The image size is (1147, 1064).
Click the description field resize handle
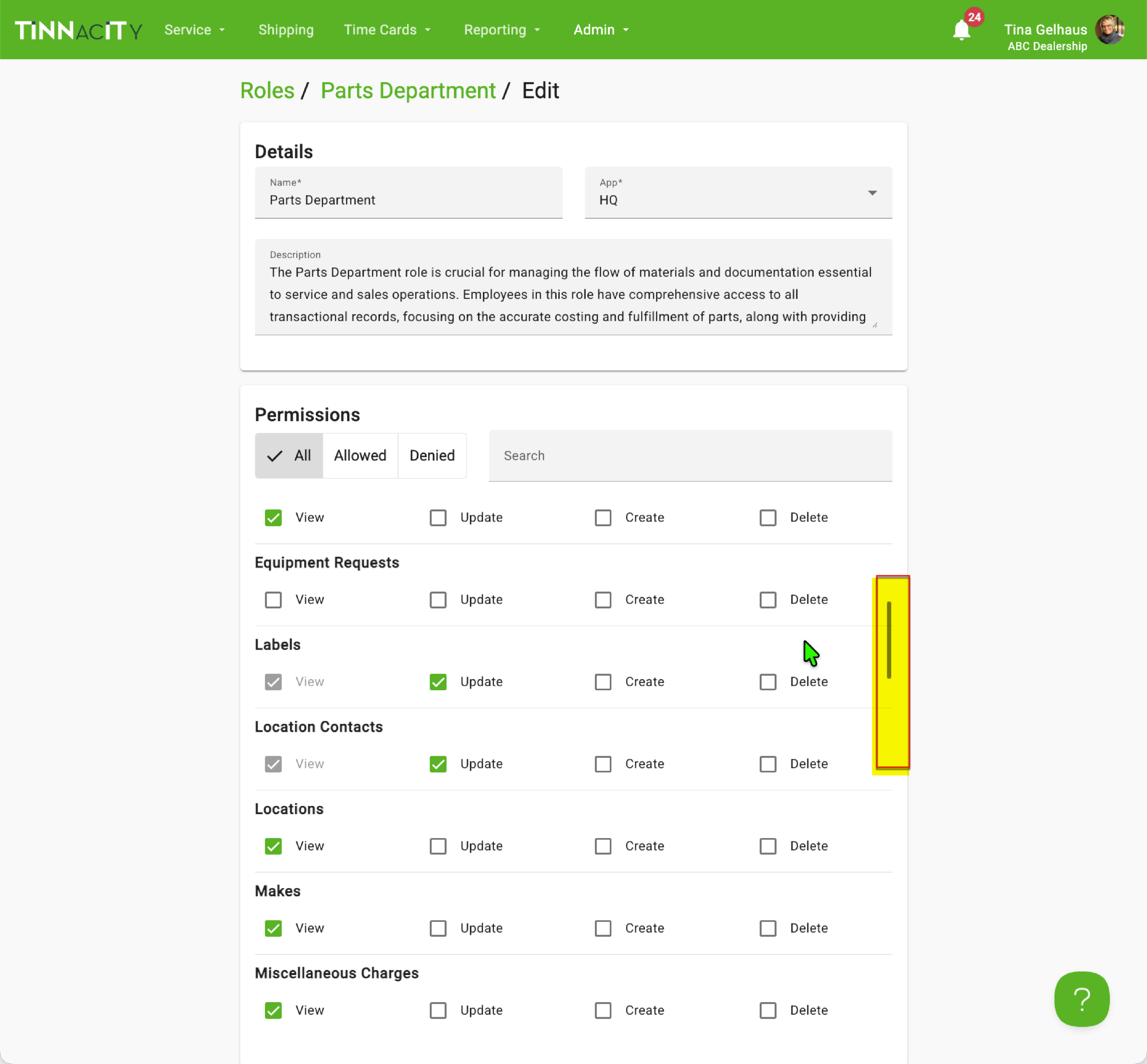point(874,325)
